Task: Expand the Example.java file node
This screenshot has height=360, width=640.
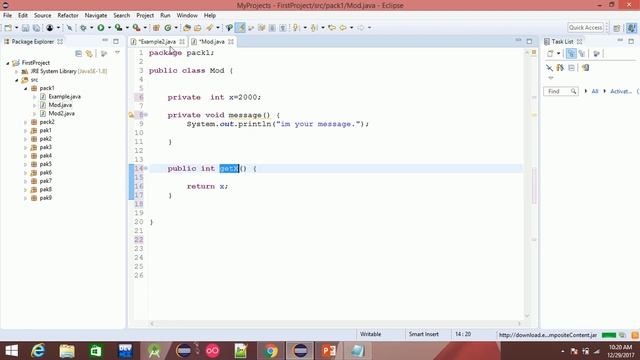Action: tap(34, 97)
